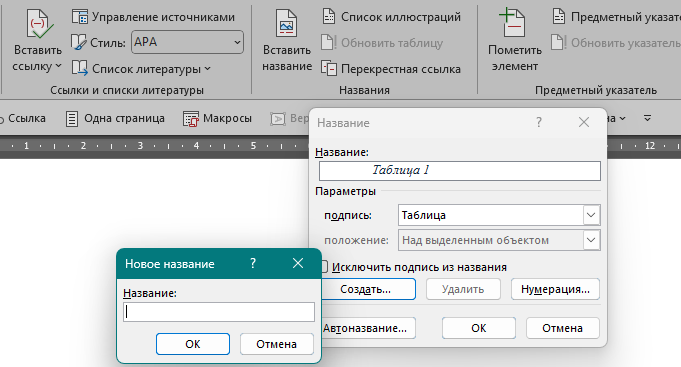Click OK in the Название dialog
This screenshot has height=367, width=681.
[479, 328]
